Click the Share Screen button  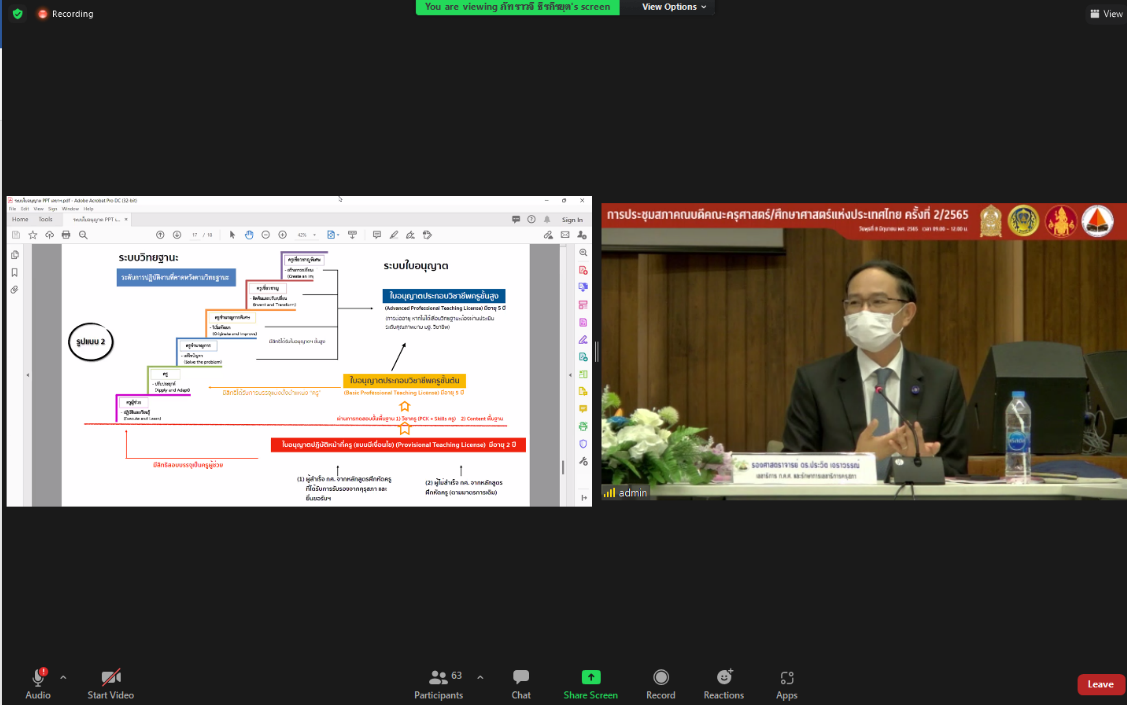[x=590, y=683]
